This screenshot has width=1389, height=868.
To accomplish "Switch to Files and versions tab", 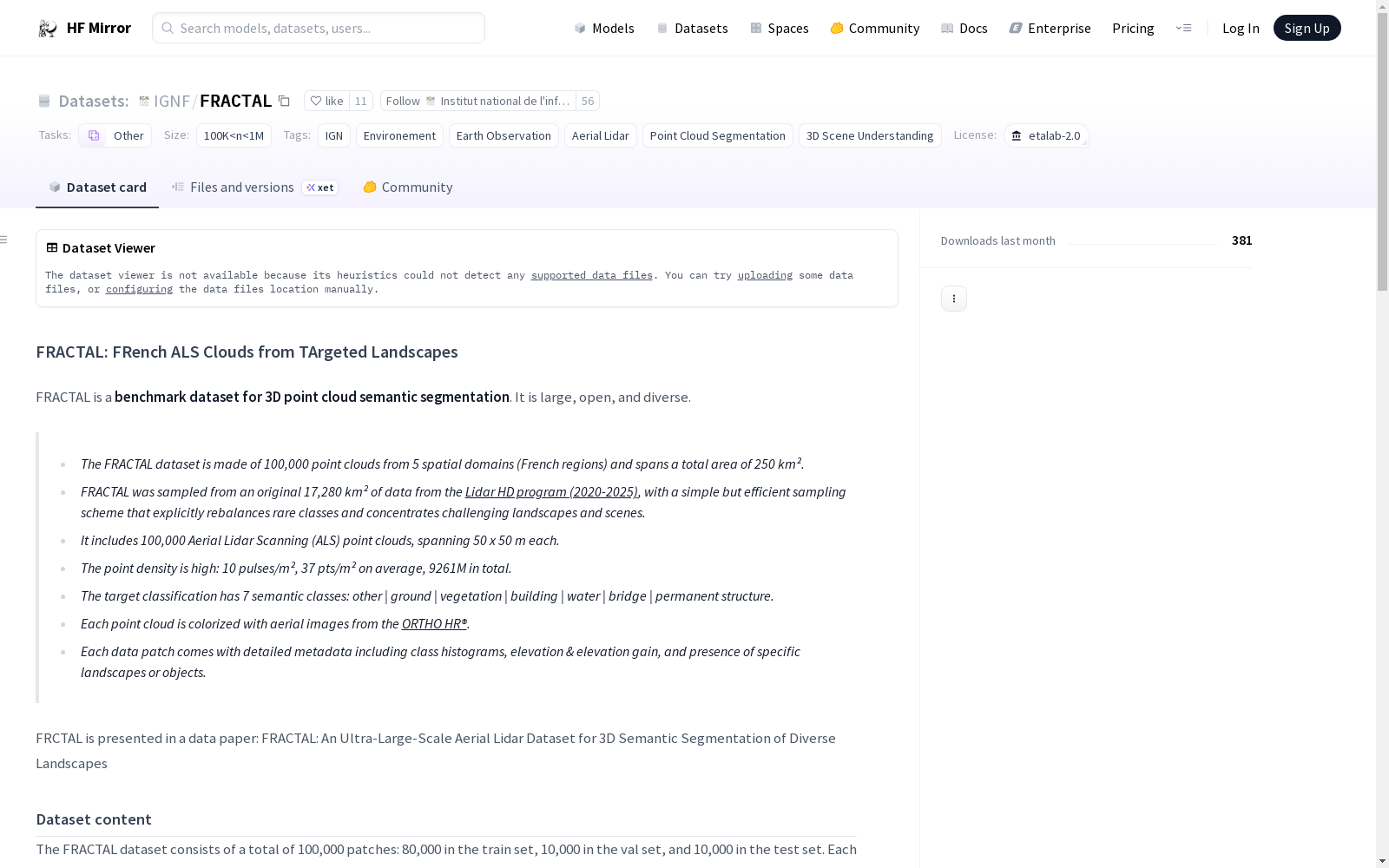I will tap(254, 187).
